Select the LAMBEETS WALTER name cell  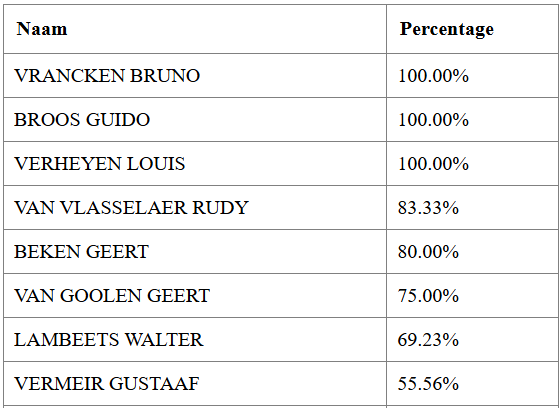point(195,339)
